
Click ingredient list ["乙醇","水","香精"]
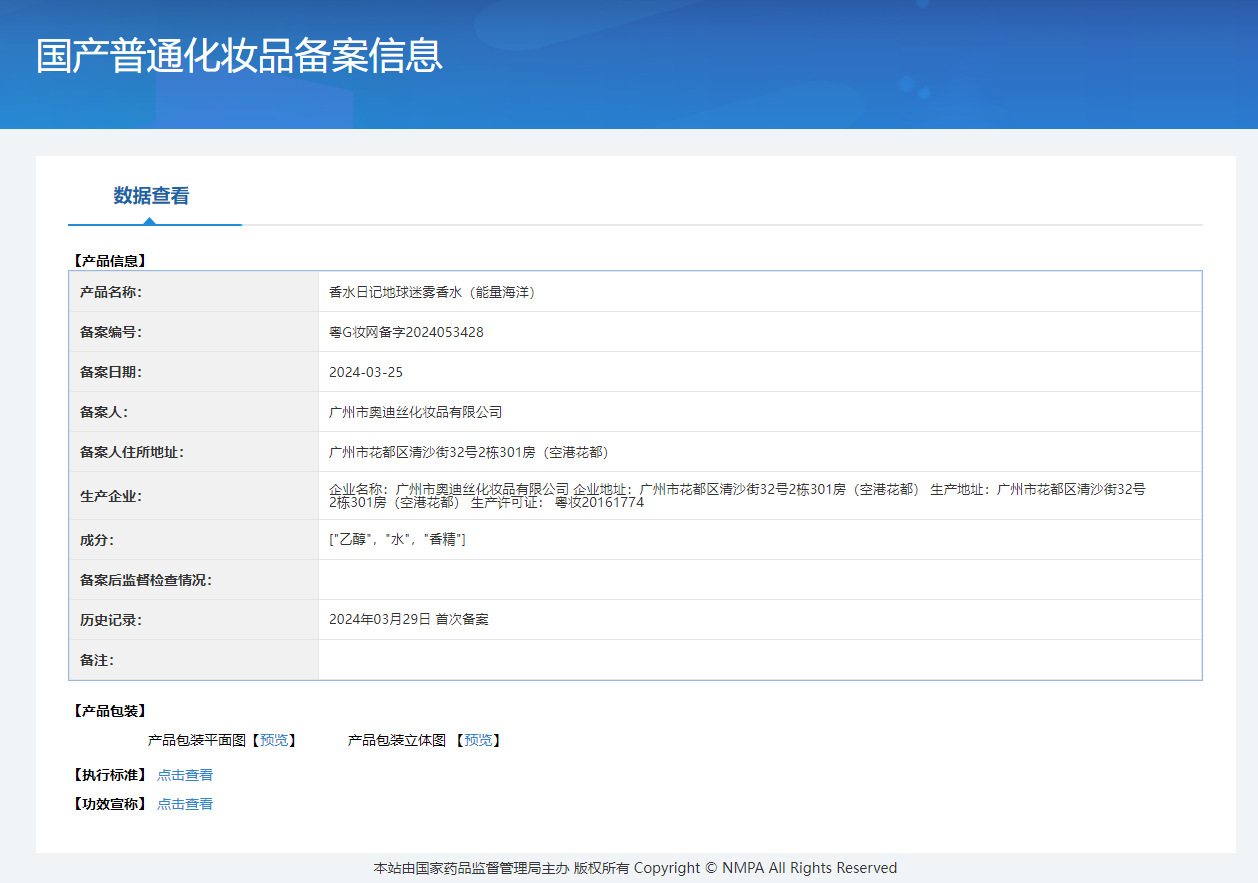397,540
